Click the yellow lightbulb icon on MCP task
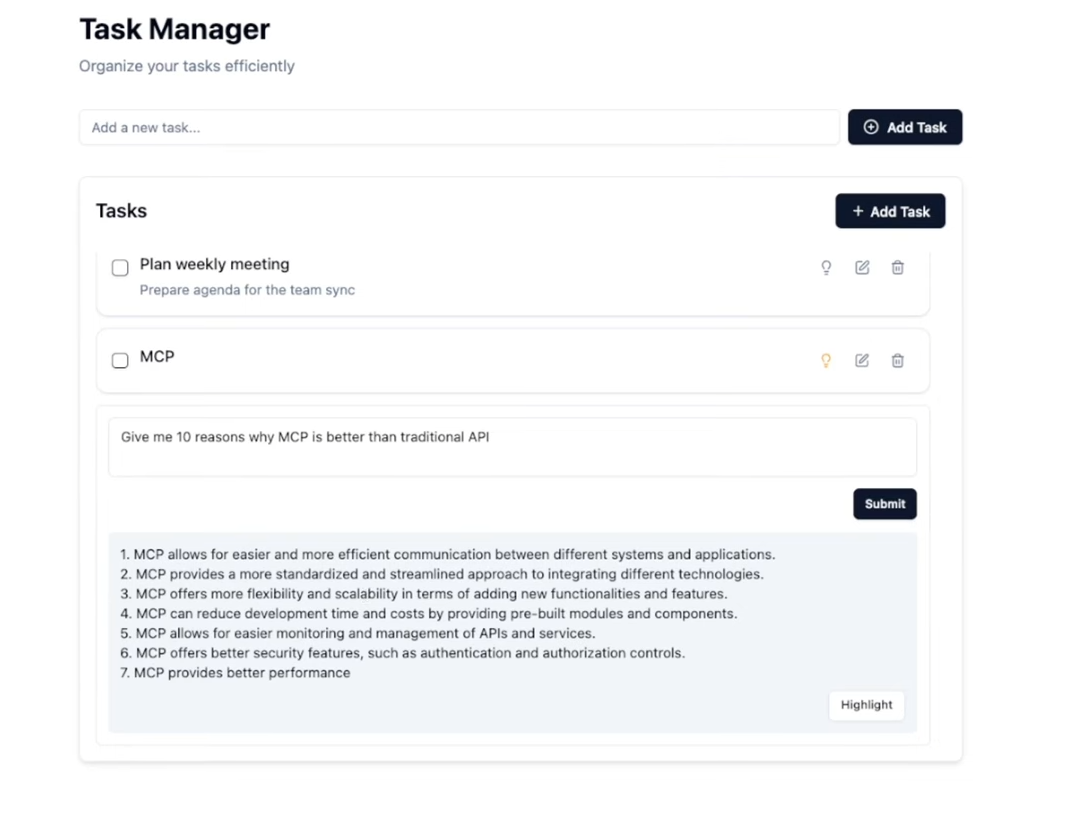Viewport: 1075px width, 815px height. (x=826, y=361)
